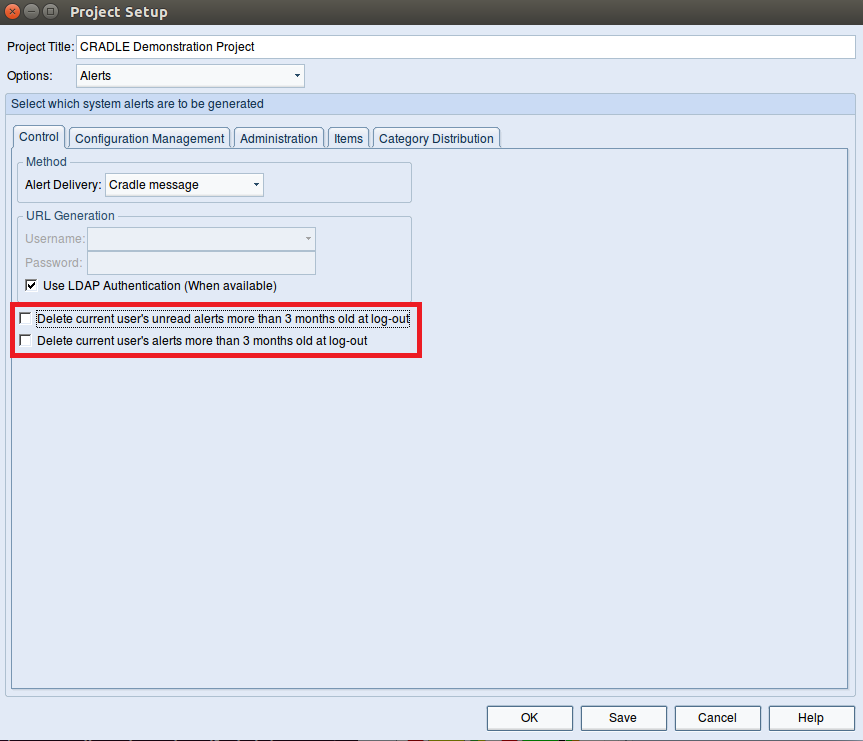The width and height of the screenshot is (863, 741).
Task: Open Help for Project Setup
Action: [x=811, y=718]
